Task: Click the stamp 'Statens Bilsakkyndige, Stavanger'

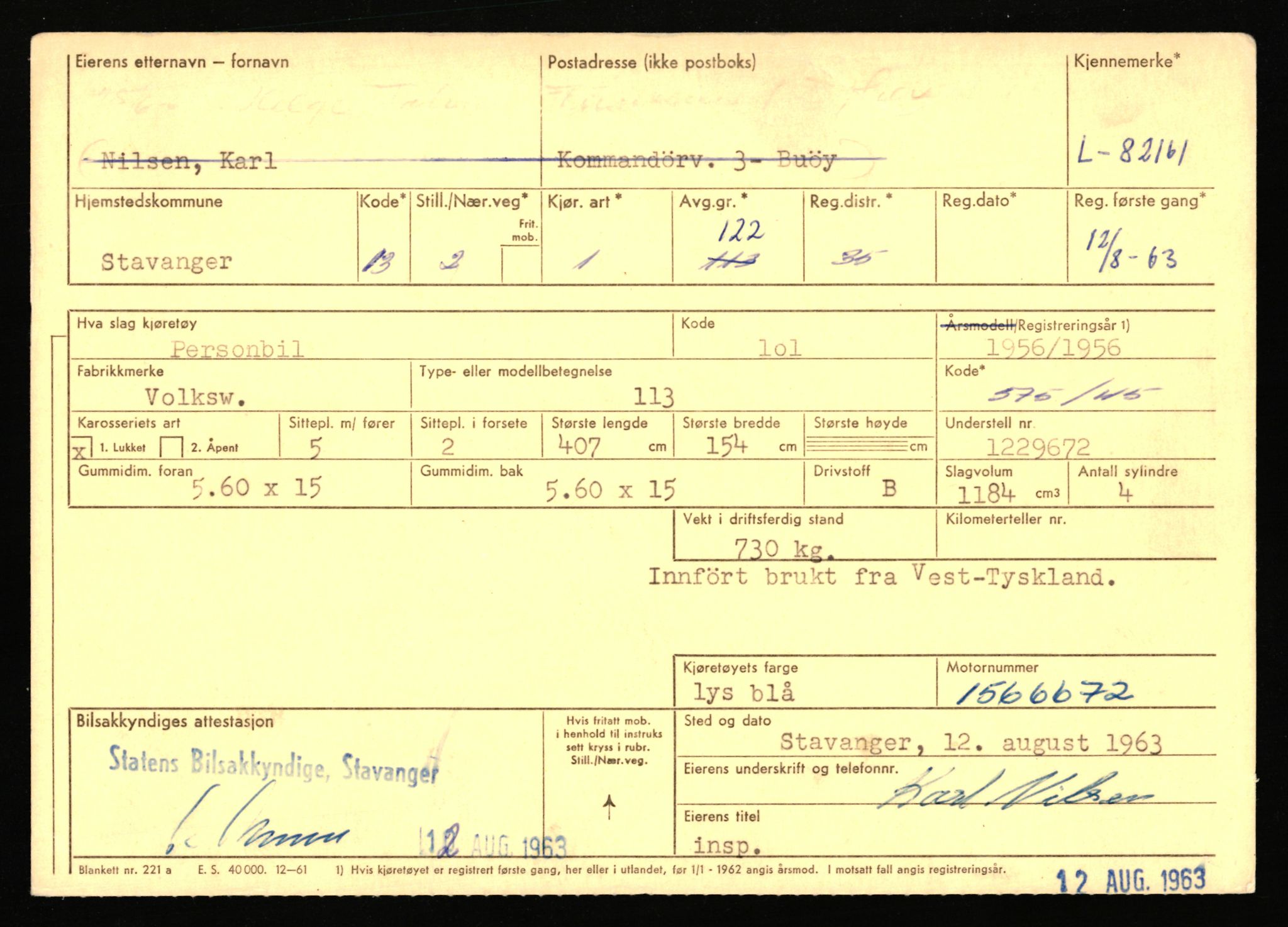Action: tap(274, 765)
